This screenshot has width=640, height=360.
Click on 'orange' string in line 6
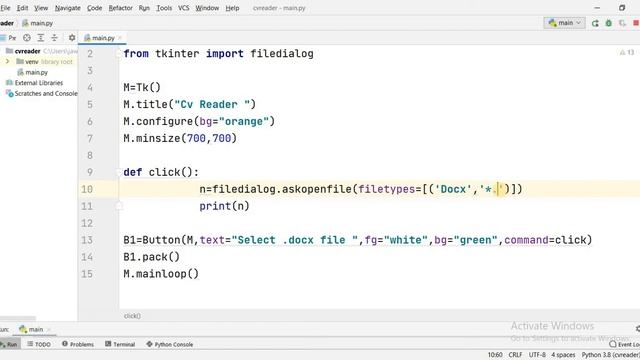coord(244,122)
